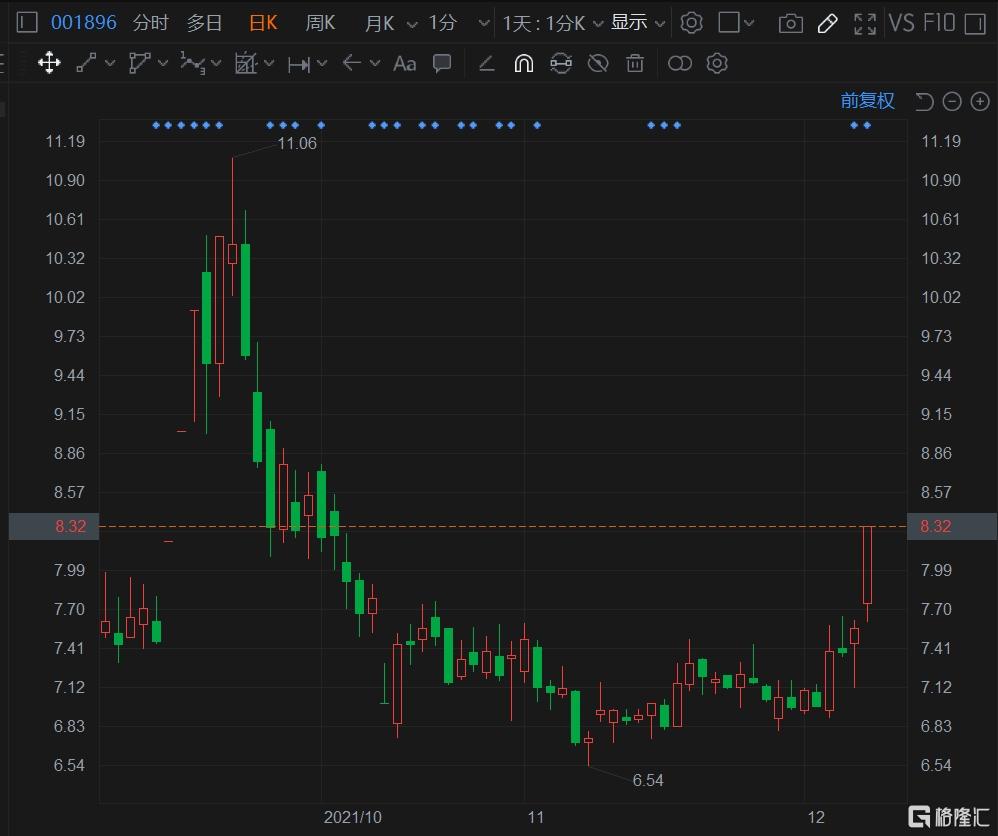Click the 6.54 low price annotation
Image resolution: width=998 pixels, height=836 pixels.
[x=648, y=780]
